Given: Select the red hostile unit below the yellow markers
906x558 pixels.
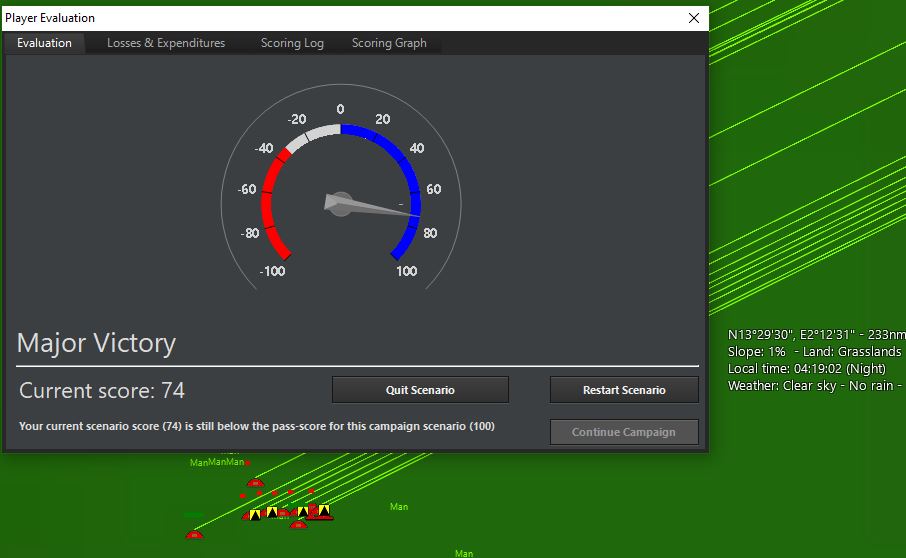Looking at the screenshot, I should tap(298, 524).
